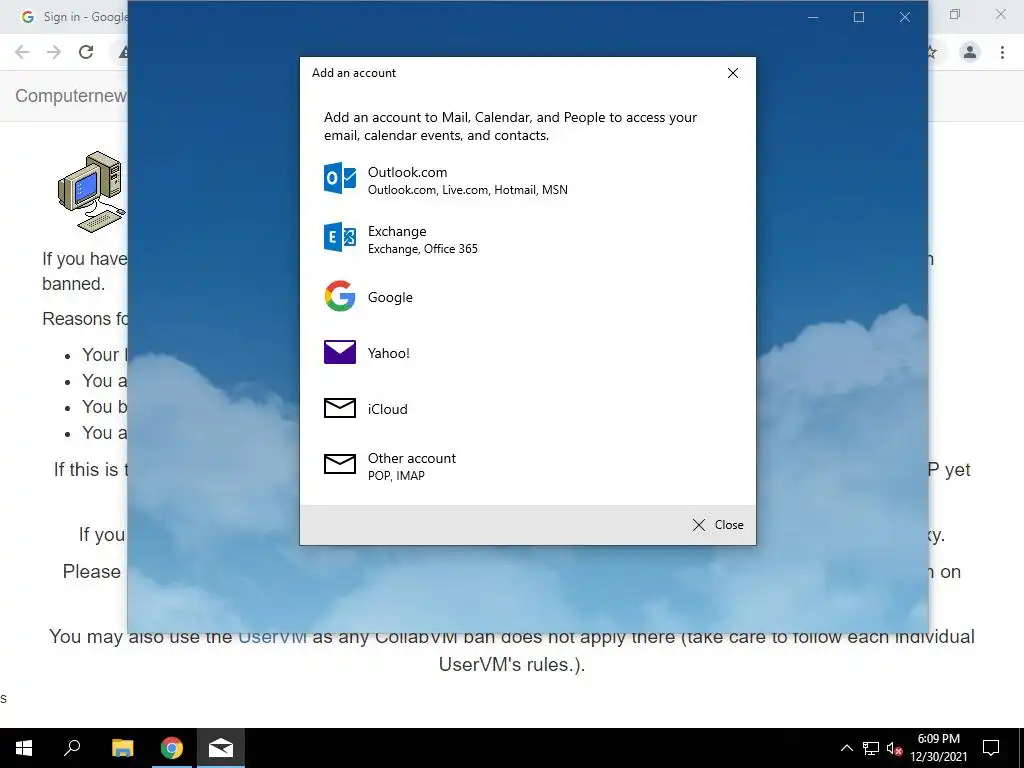1024x768 pixels.
Task: Show hidden system tray icons
Action: tap(846, 748)
